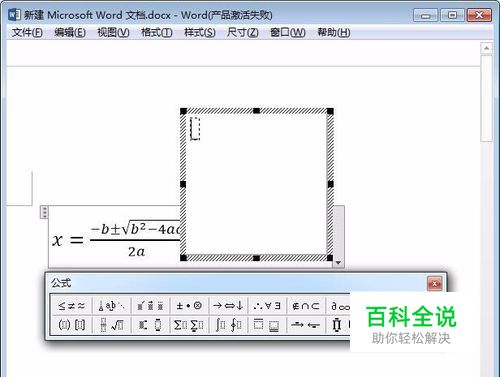This screenshot has height=377, width=500.
Task: Open the labeled arrow templates palette
Action: point(306,325)
